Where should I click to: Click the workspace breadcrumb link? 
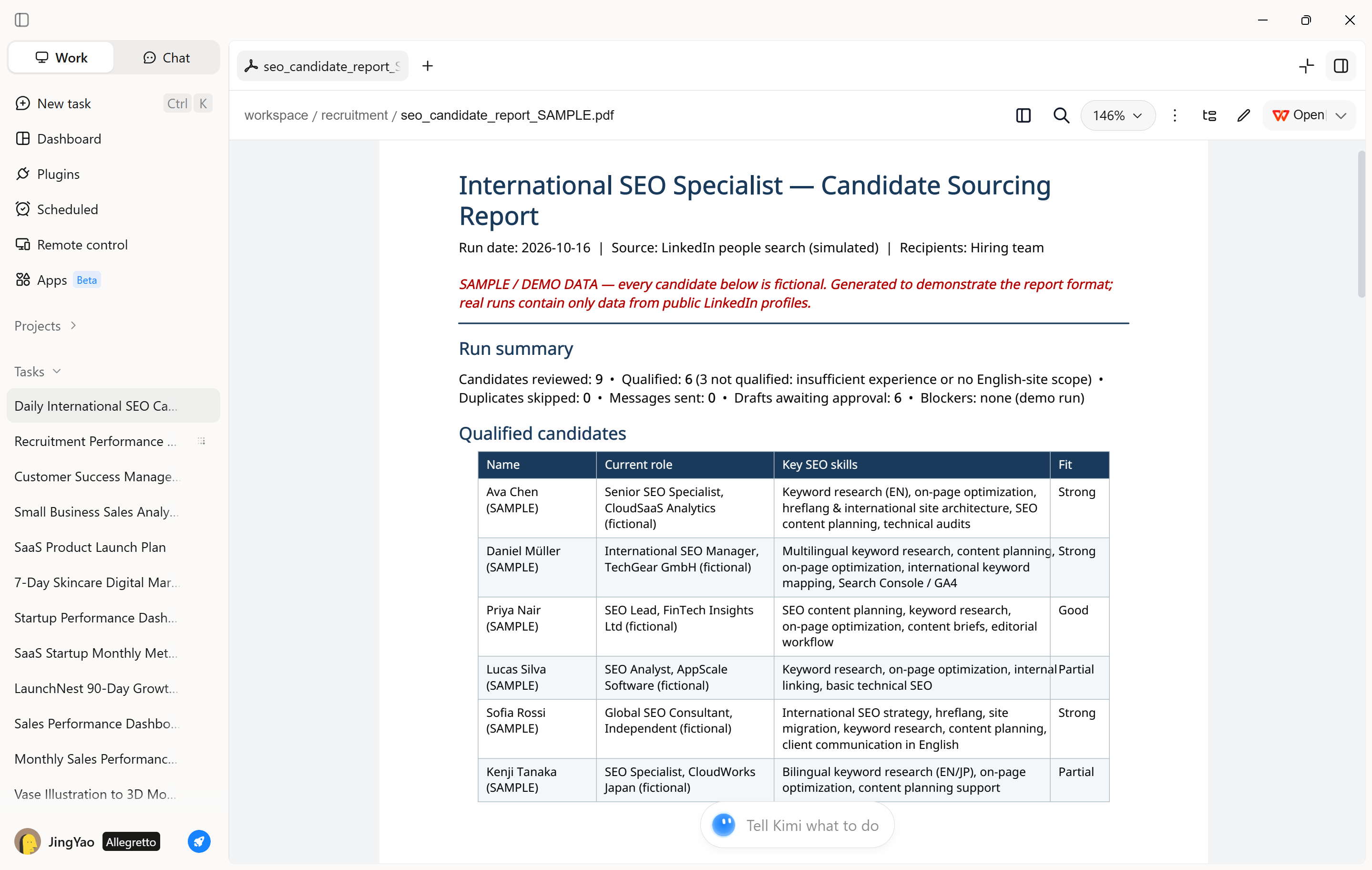tap(276, 115)
